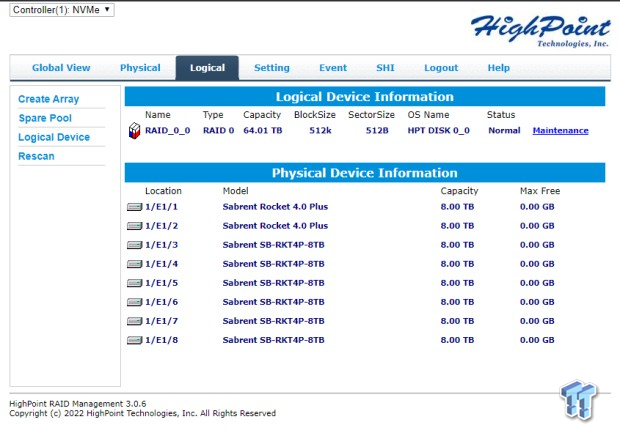
Task: Click the HPT DISK 0_0 OS name
Action: (x=439, y=130)
